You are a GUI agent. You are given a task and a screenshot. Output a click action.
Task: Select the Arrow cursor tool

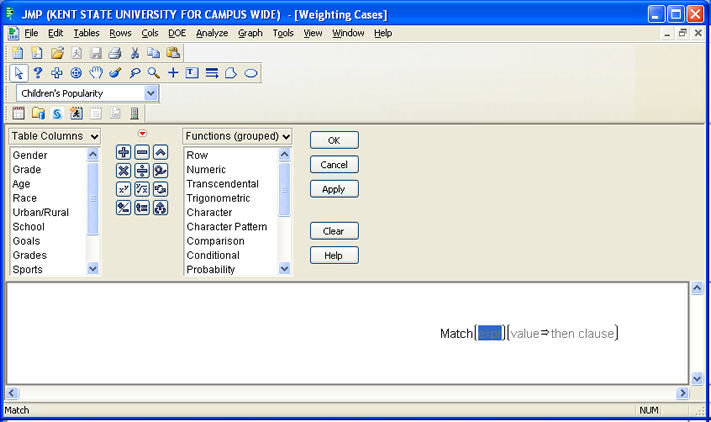click(x=19, y=73)
